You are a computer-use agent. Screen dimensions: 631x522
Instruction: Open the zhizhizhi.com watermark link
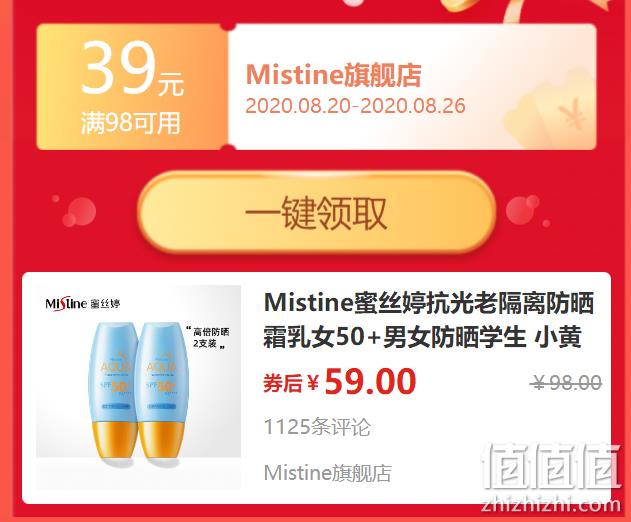click(x=551, y=504)
